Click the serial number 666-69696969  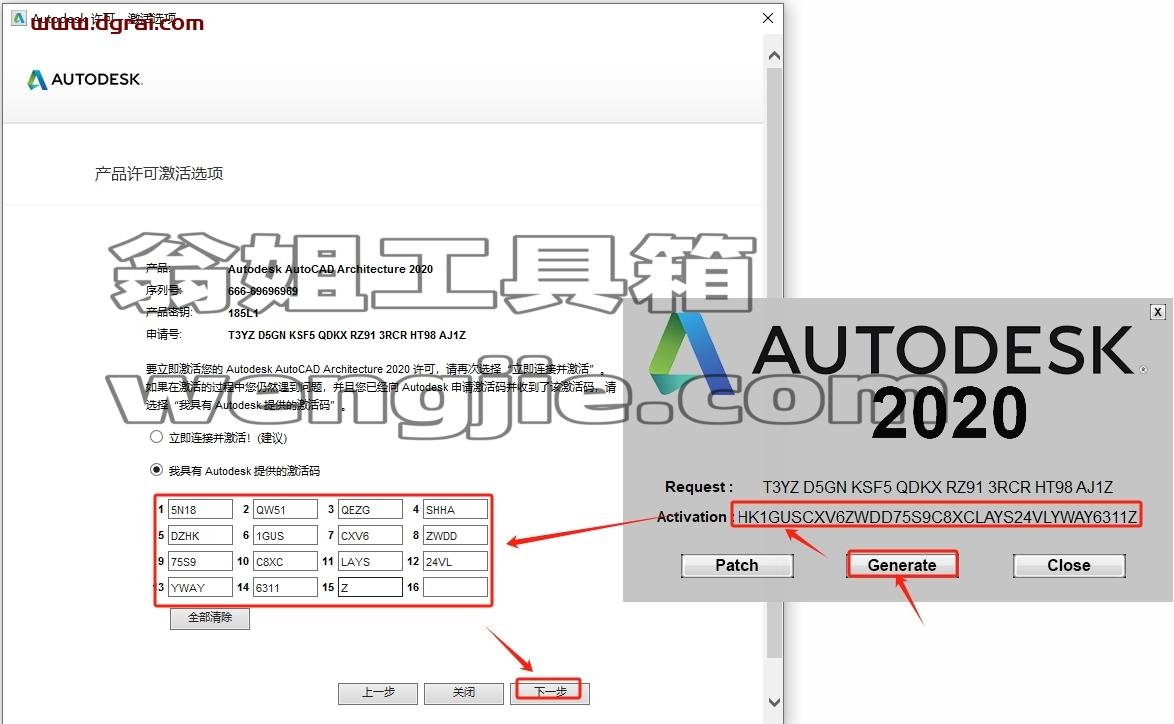[x=263, y=291]
